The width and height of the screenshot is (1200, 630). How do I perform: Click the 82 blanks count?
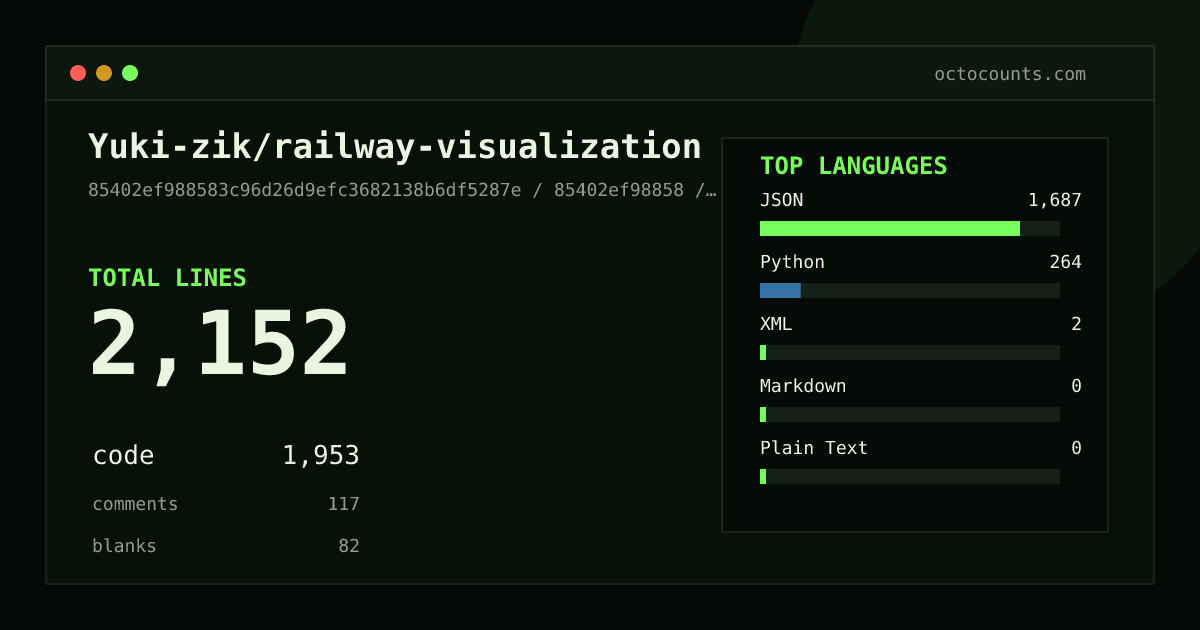tap(349, 546)
